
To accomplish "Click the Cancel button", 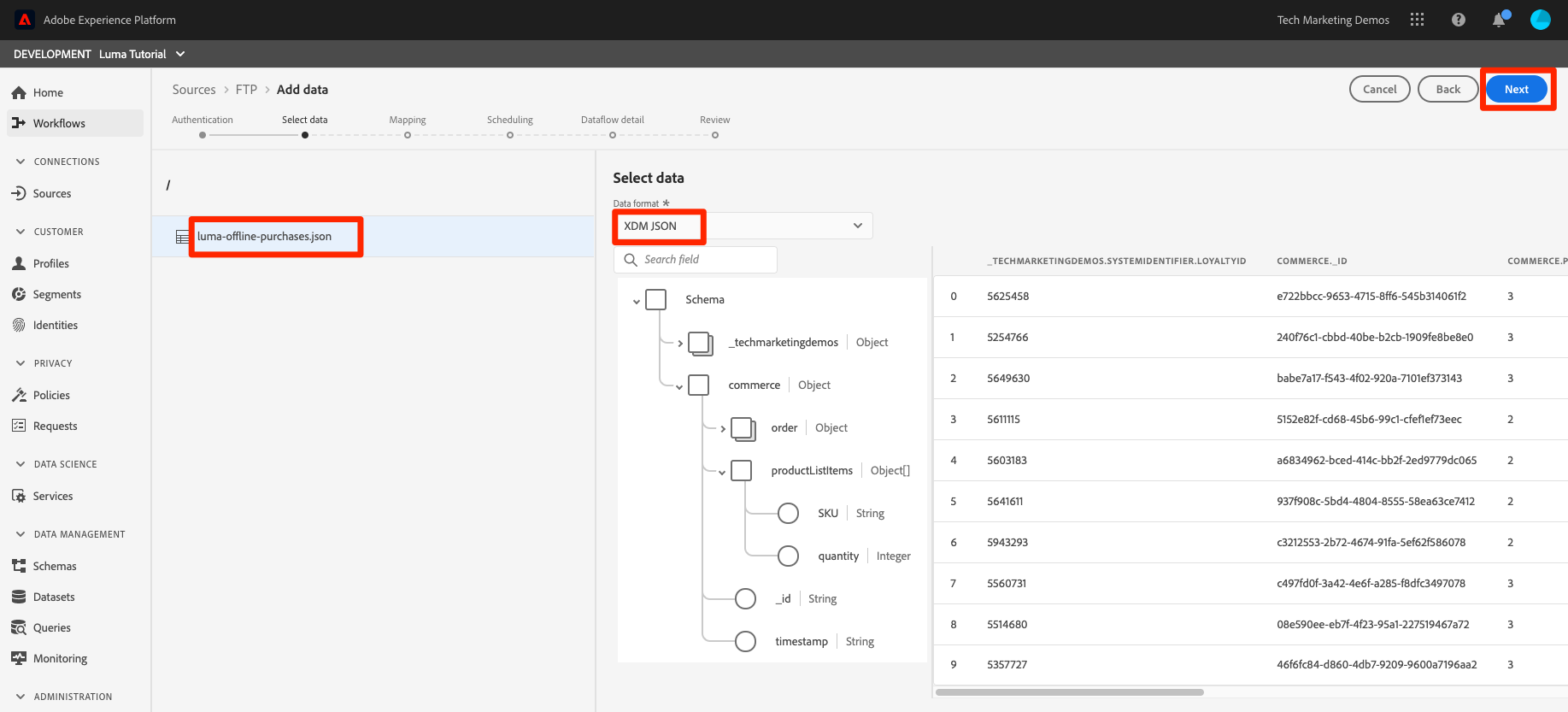I will (1380, 89).
